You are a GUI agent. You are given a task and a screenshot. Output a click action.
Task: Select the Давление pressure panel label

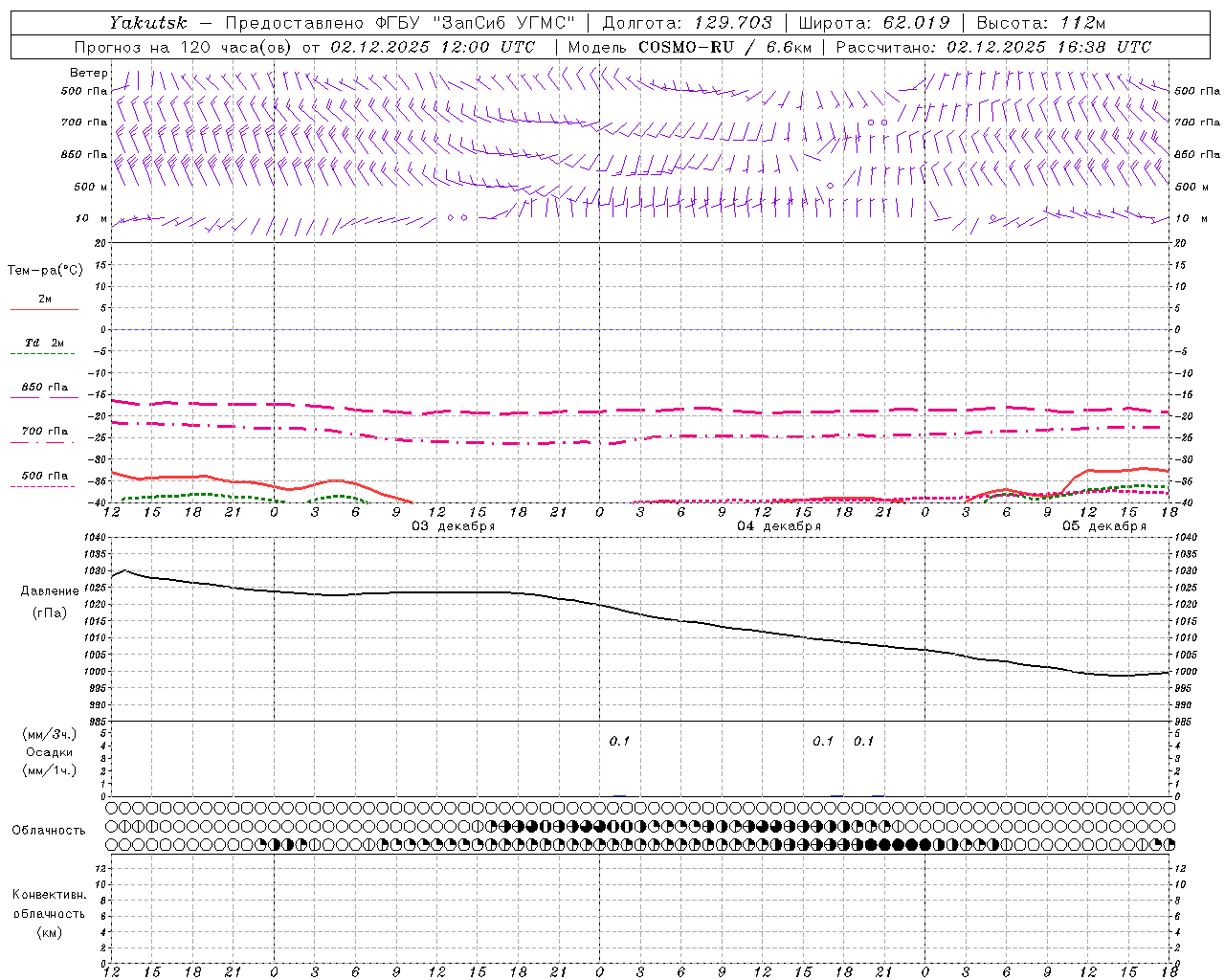50,590
